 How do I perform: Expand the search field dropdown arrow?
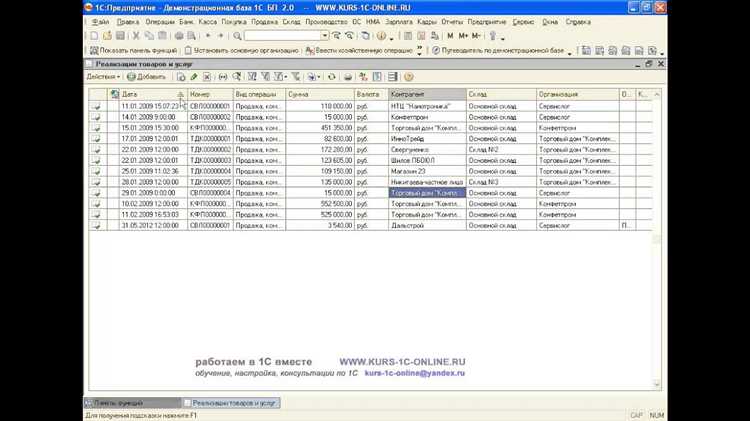tap(325, 36)
